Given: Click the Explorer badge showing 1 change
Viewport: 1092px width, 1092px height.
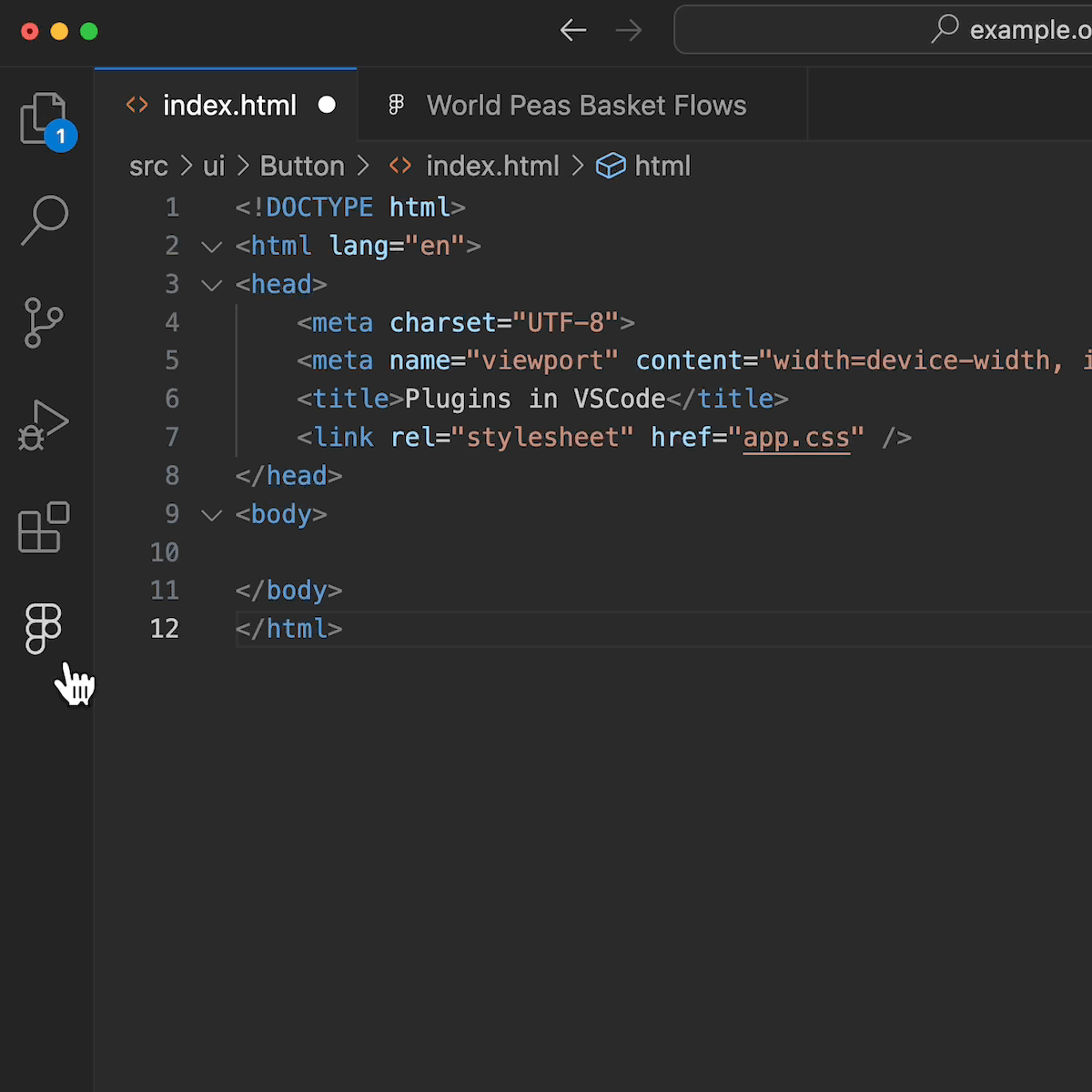Looking at the screenshot, I should [x=60, y=136].
